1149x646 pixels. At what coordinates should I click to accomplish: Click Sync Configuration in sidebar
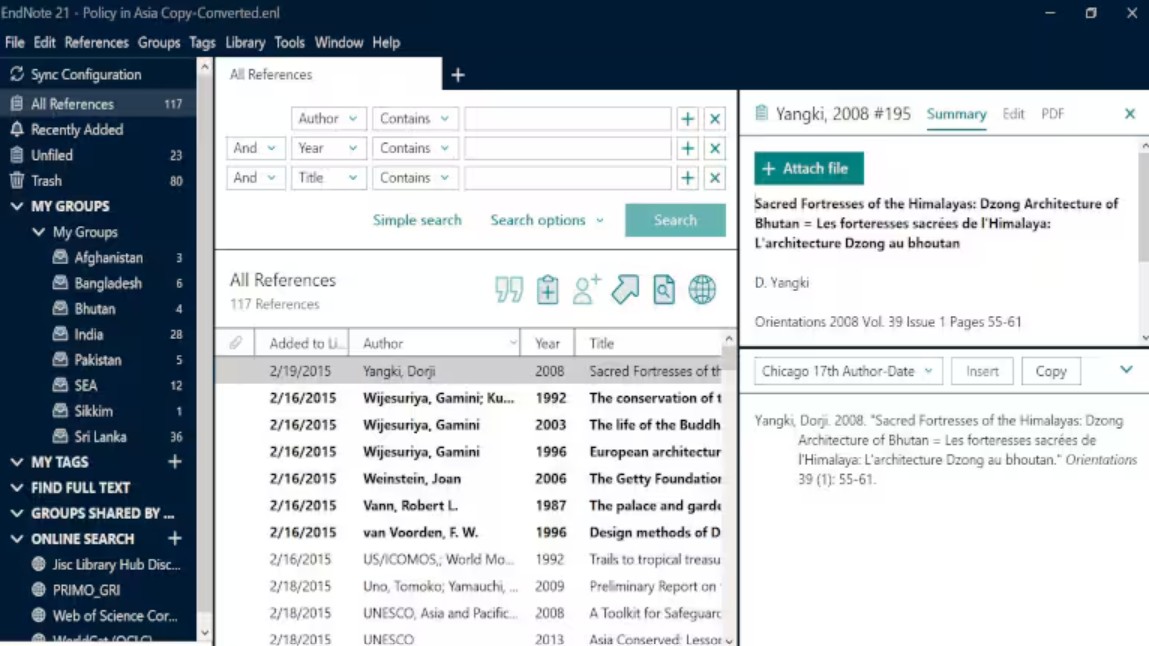(85, 75)
